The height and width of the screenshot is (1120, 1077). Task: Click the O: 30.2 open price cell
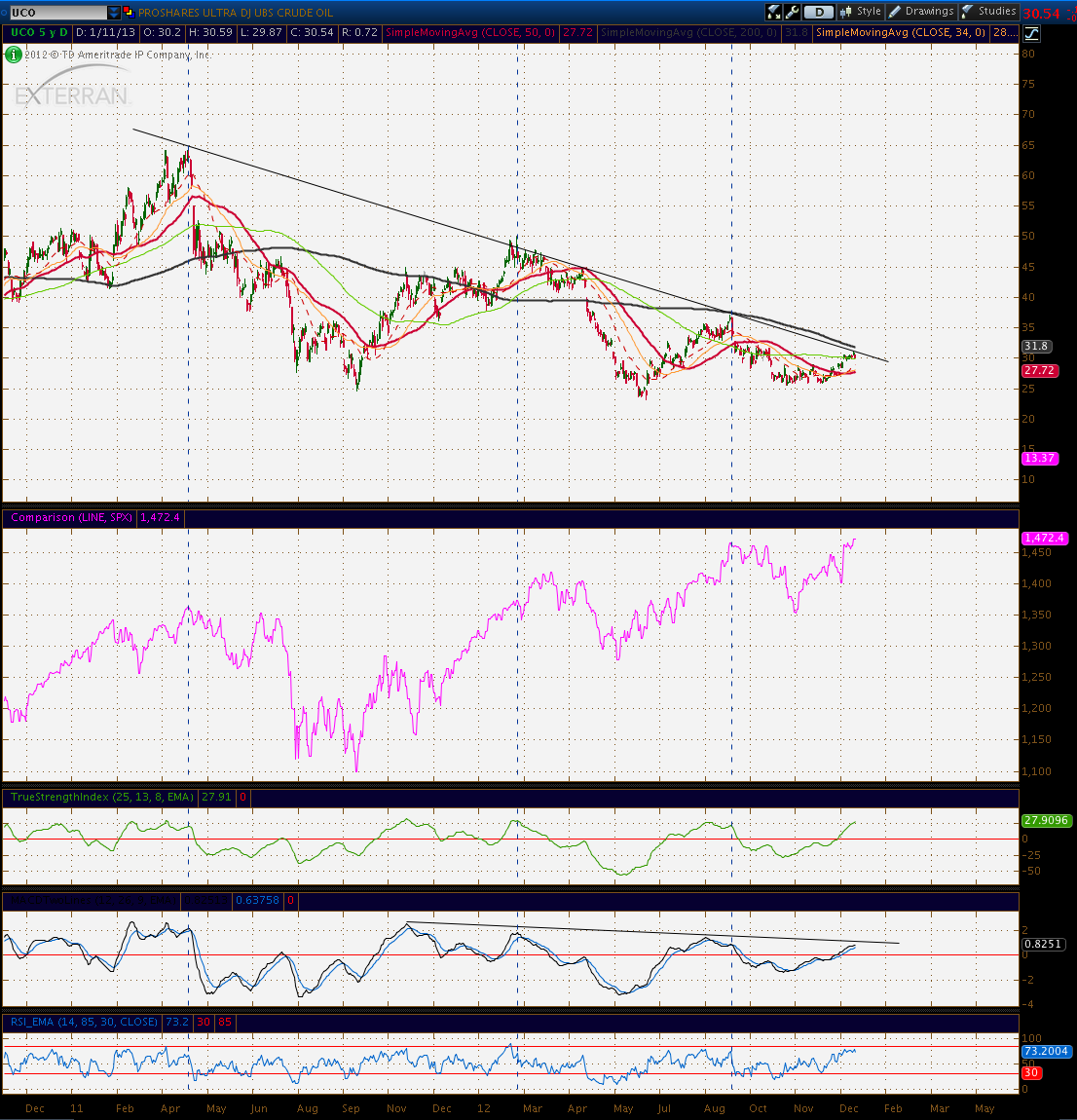(162, 33)
